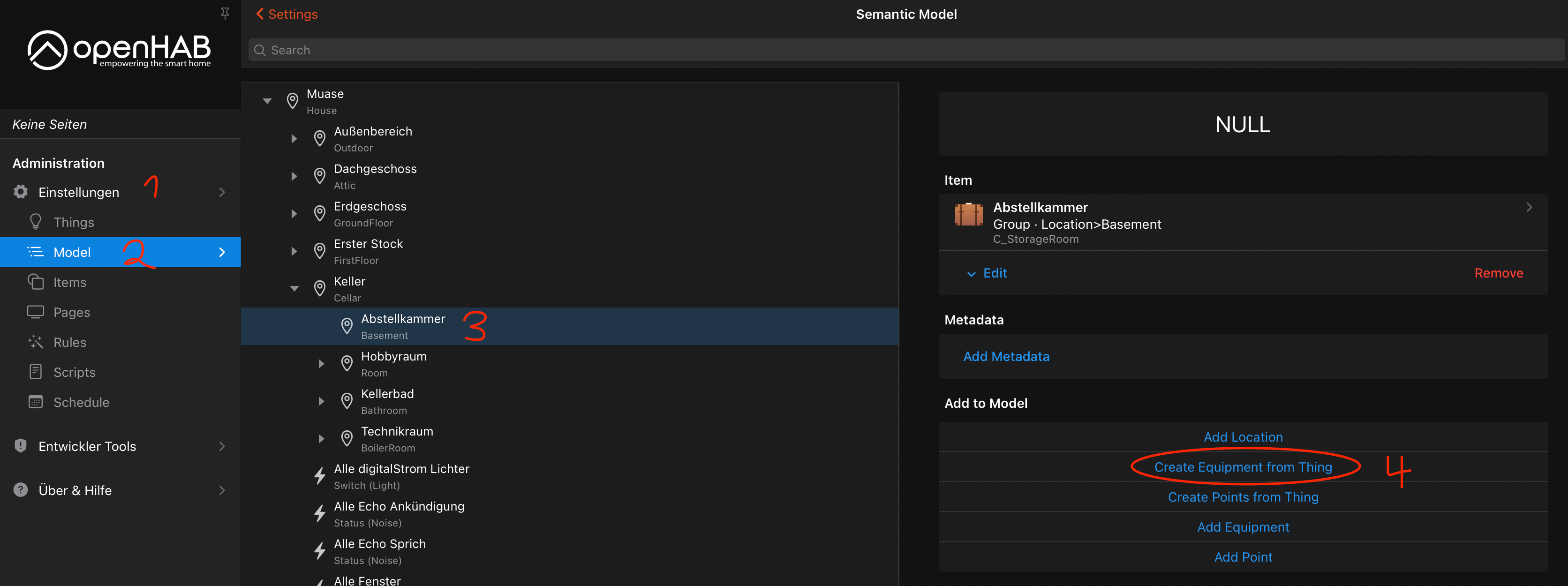Click the Rules magic wand icon

[x=35, y=342]
